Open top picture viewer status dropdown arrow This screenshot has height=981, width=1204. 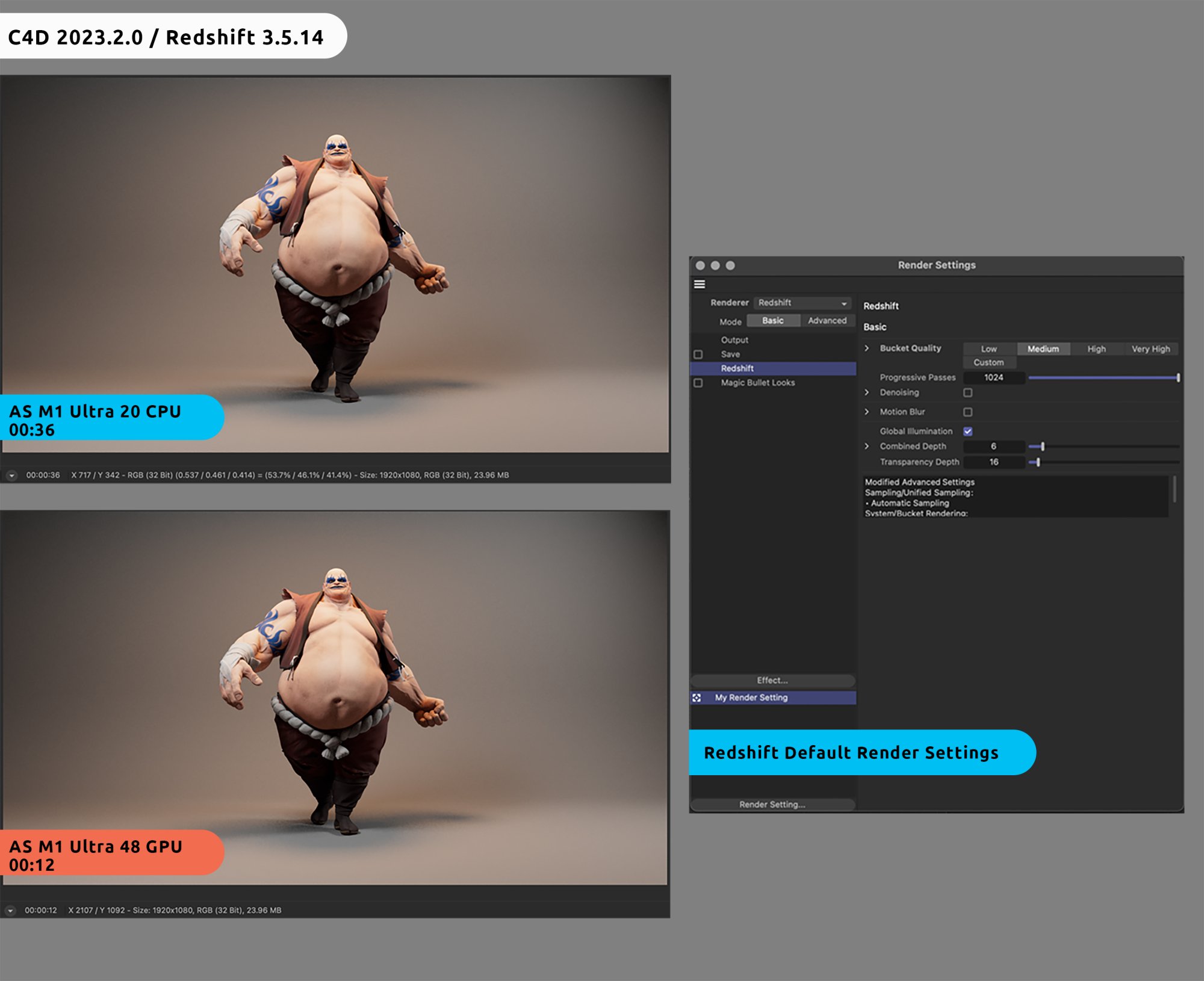point(11,475)
